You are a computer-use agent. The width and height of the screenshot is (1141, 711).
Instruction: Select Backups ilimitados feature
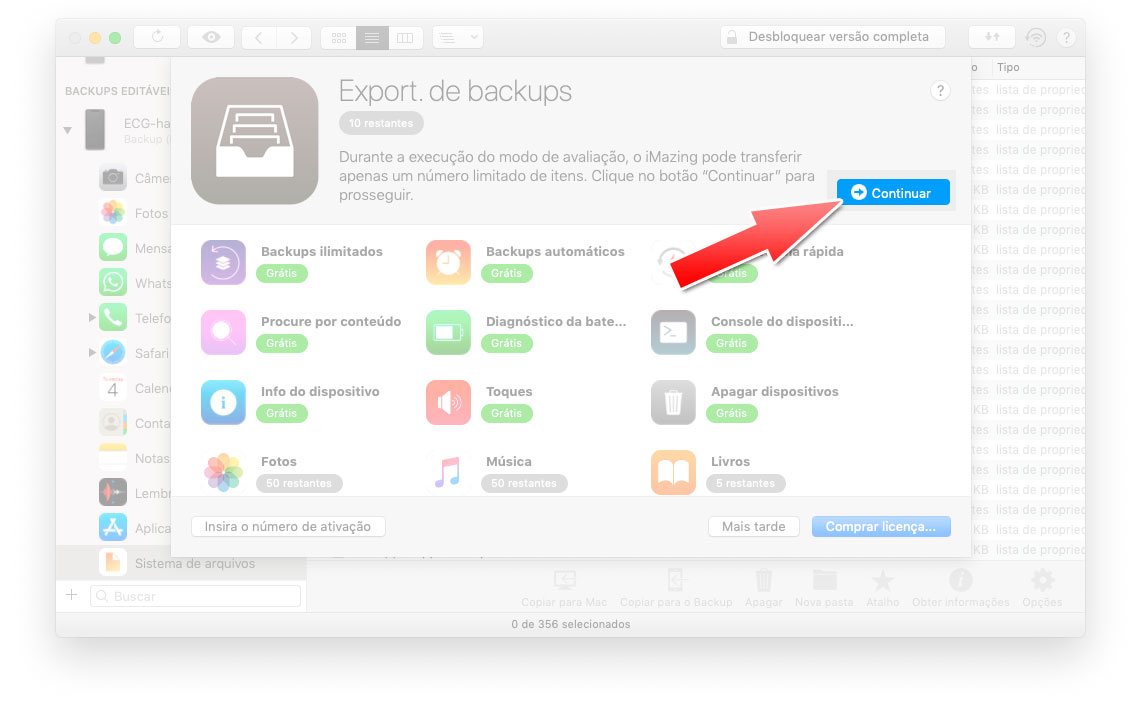click(293, 262)
